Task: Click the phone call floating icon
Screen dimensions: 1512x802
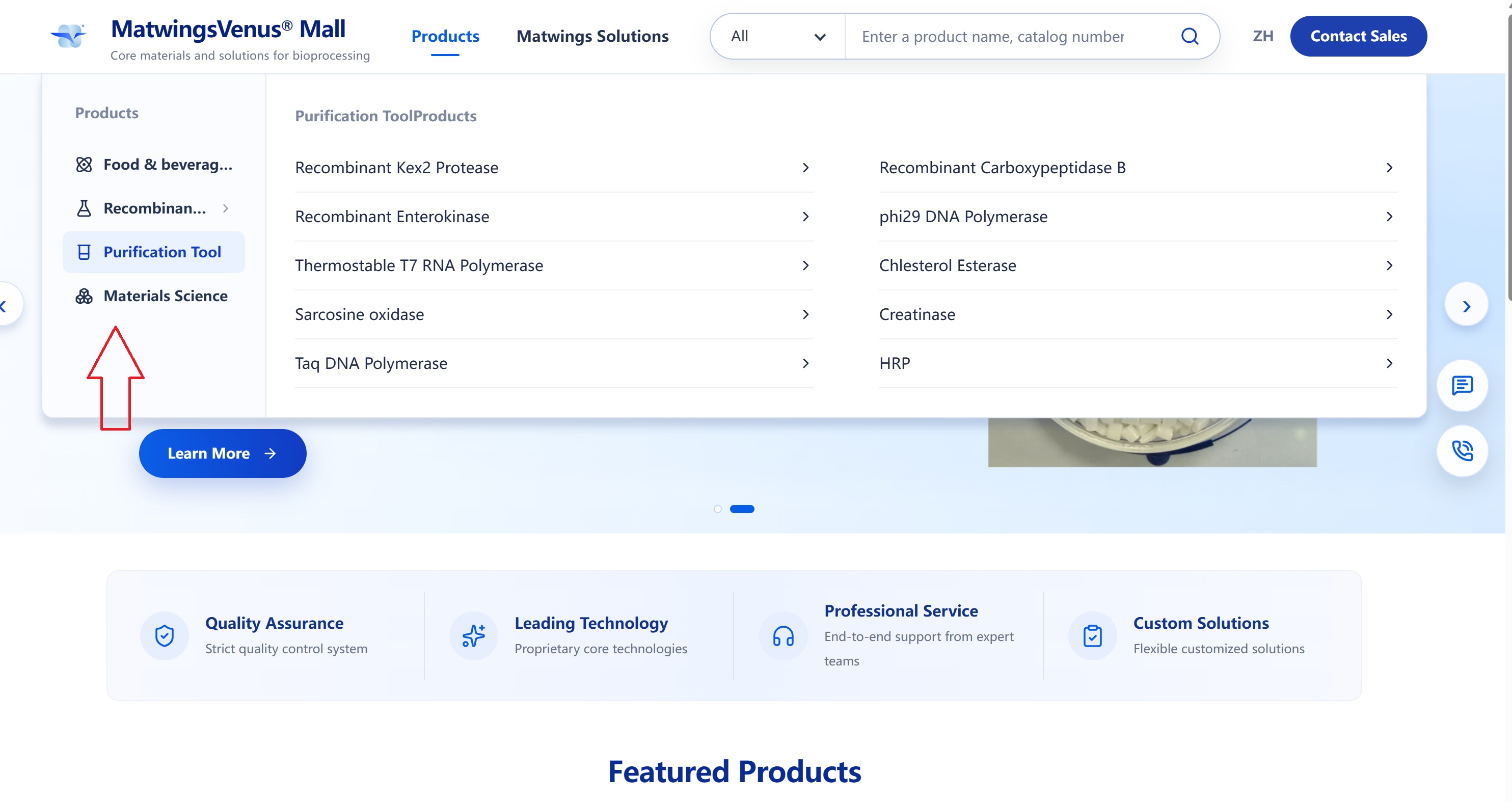Action: click(1462, 451)
